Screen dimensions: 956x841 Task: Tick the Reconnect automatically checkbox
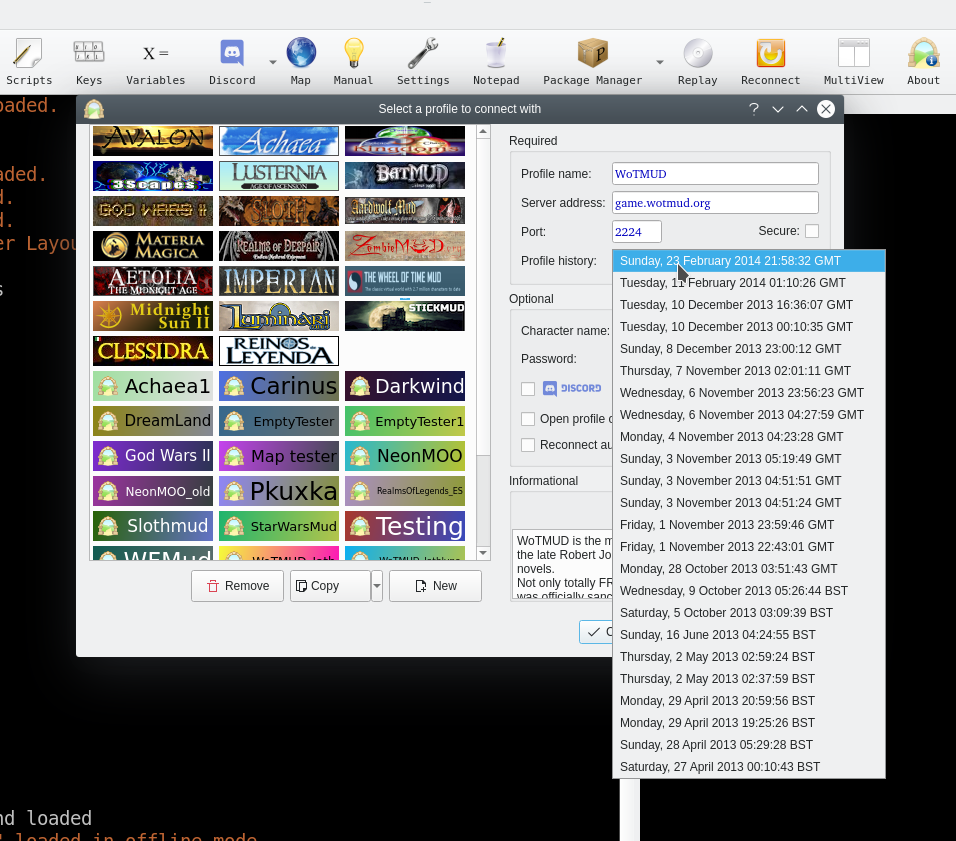pyautogui.click(x=528, y=445)
